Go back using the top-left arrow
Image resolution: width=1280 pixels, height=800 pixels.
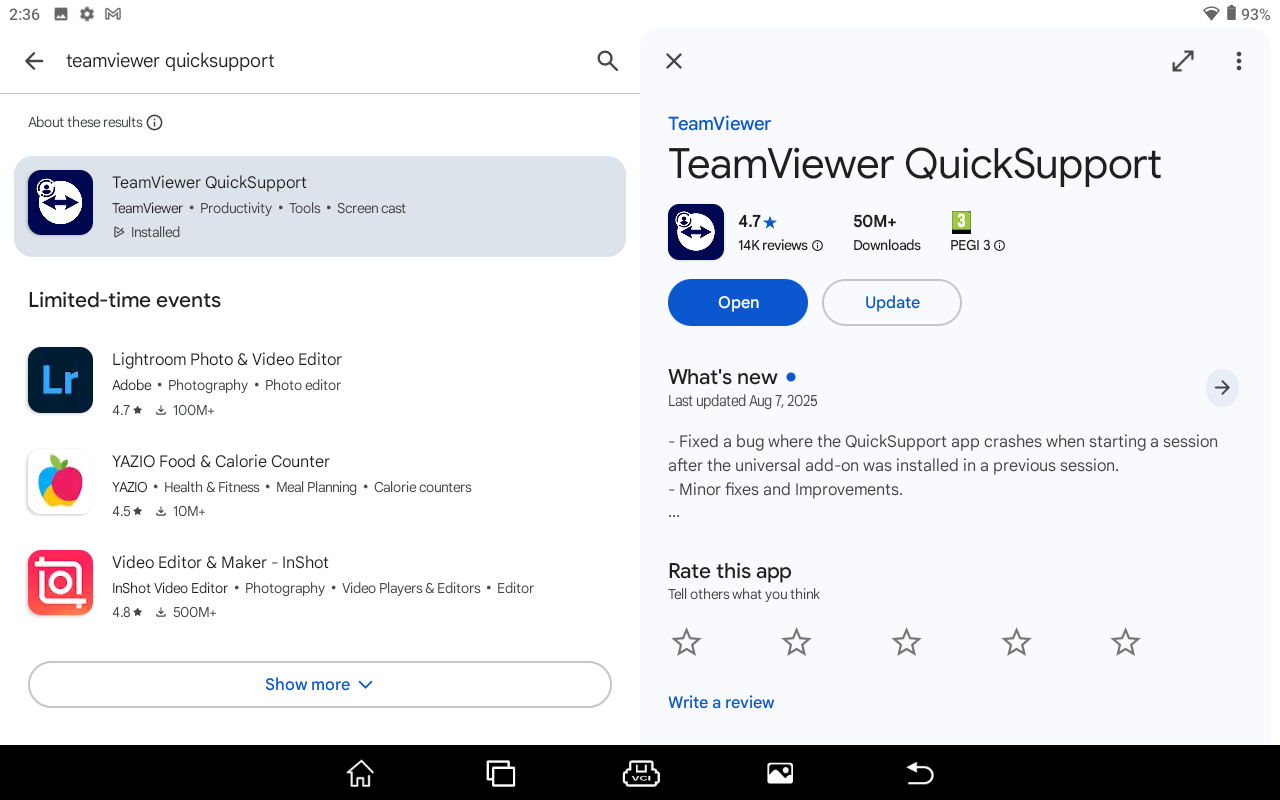(x=34, y=61)
